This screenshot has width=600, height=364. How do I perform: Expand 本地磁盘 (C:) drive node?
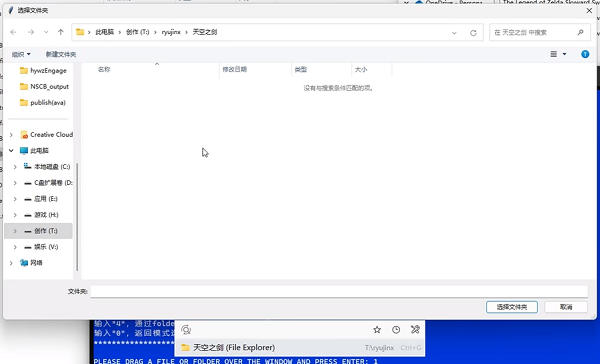pyautogui.click(x=15, y=167)
